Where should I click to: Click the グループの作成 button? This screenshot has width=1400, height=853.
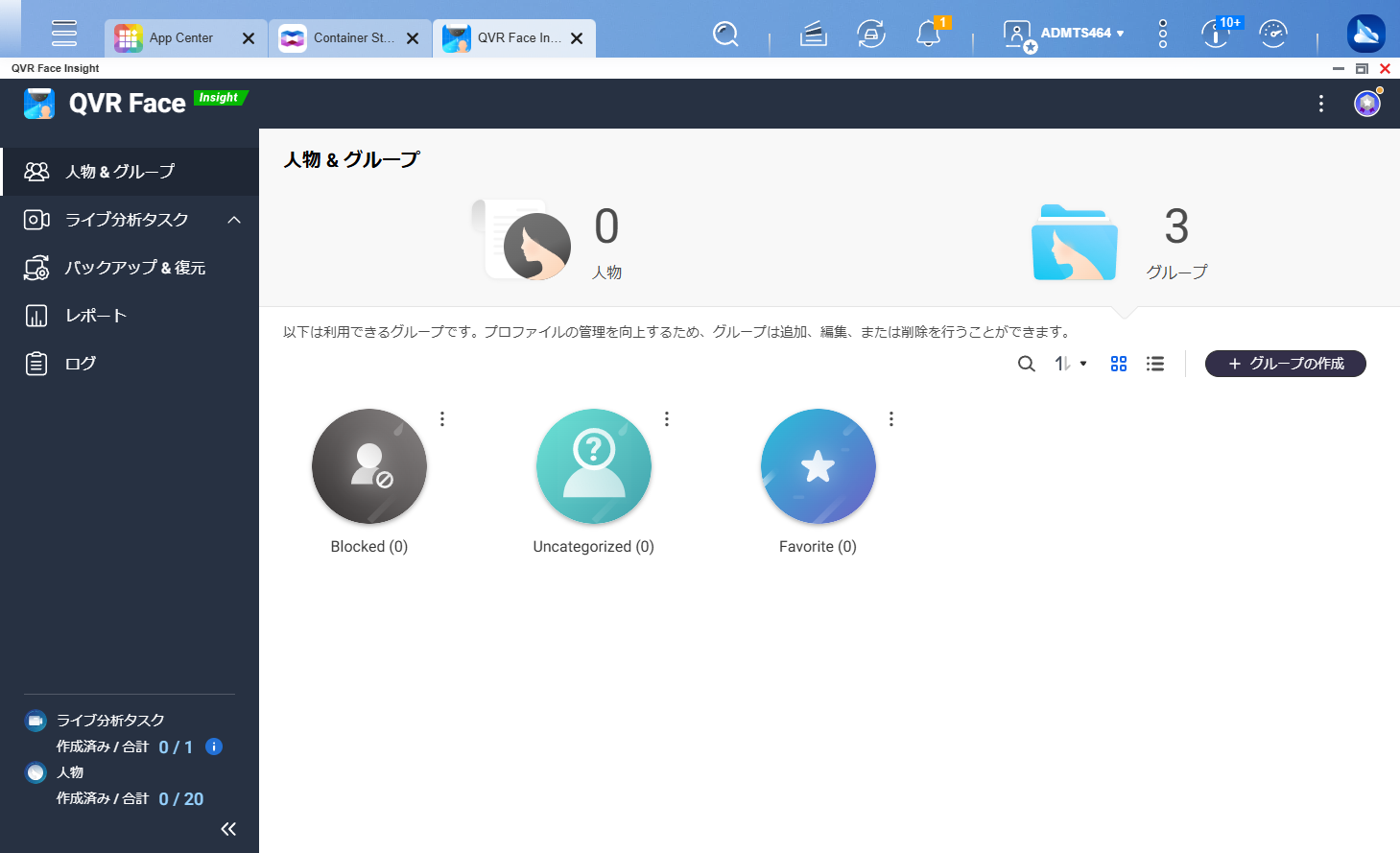(1286, 364)
